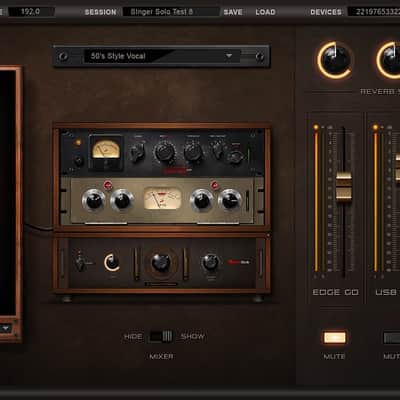400x400 pixels.
Task: Open the 50's Style Vocal preset dropdown
Action: [x=162, y=56]
